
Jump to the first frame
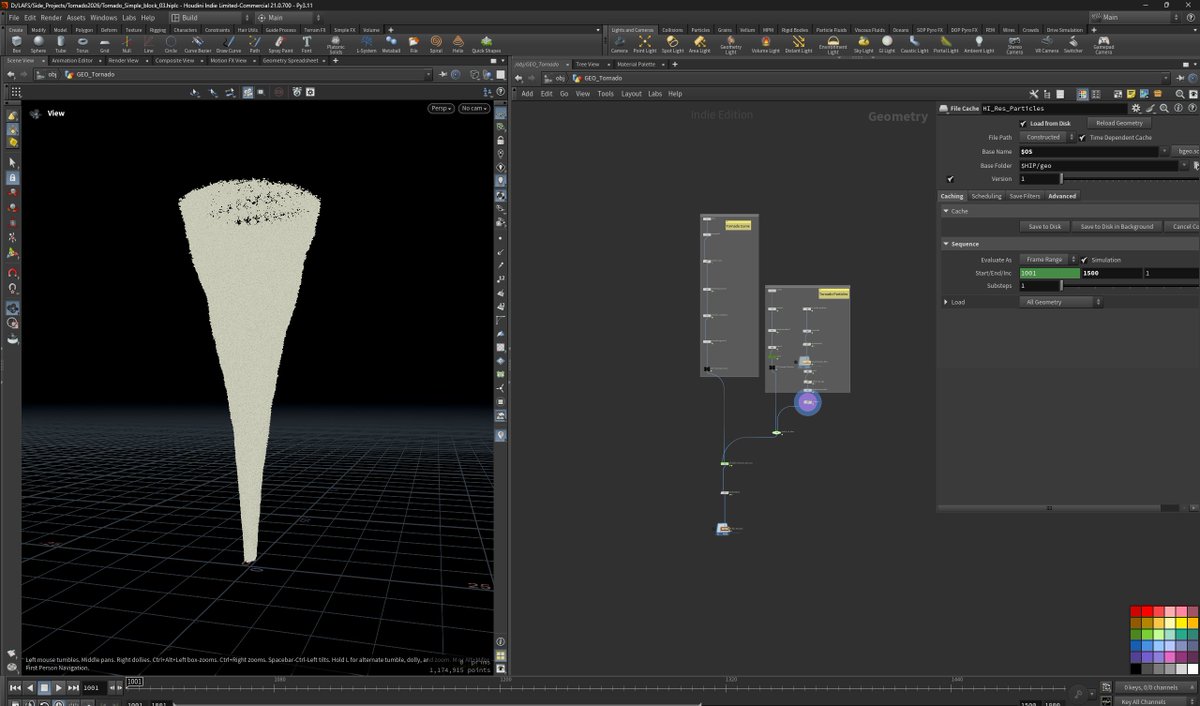tap(15, 688)
